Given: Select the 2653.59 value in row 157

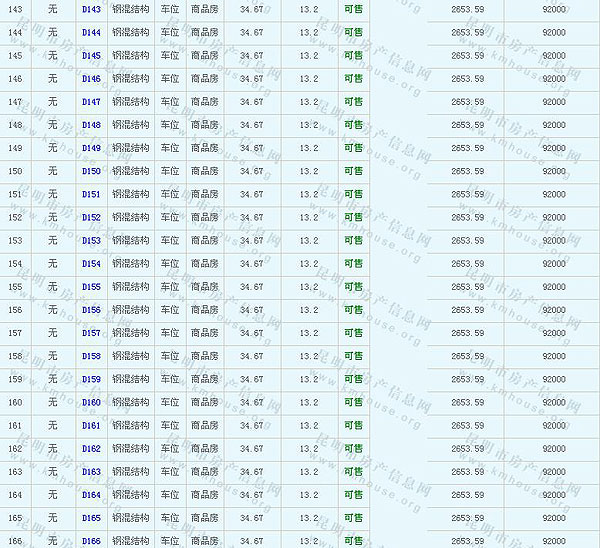Looking at the screenshot, I should coord(467,333).
